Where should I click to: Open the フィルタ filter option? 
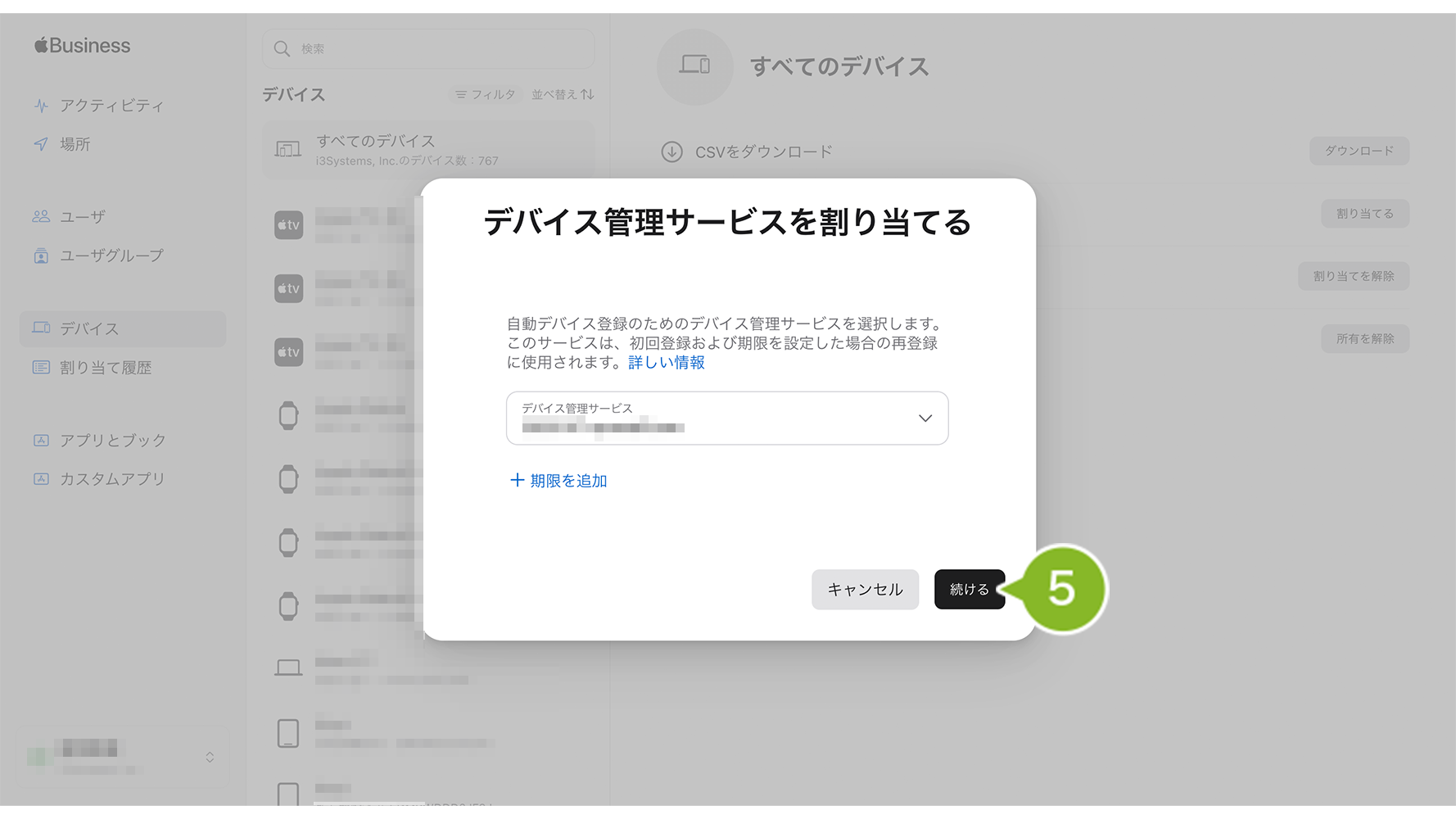coord(486,94)
